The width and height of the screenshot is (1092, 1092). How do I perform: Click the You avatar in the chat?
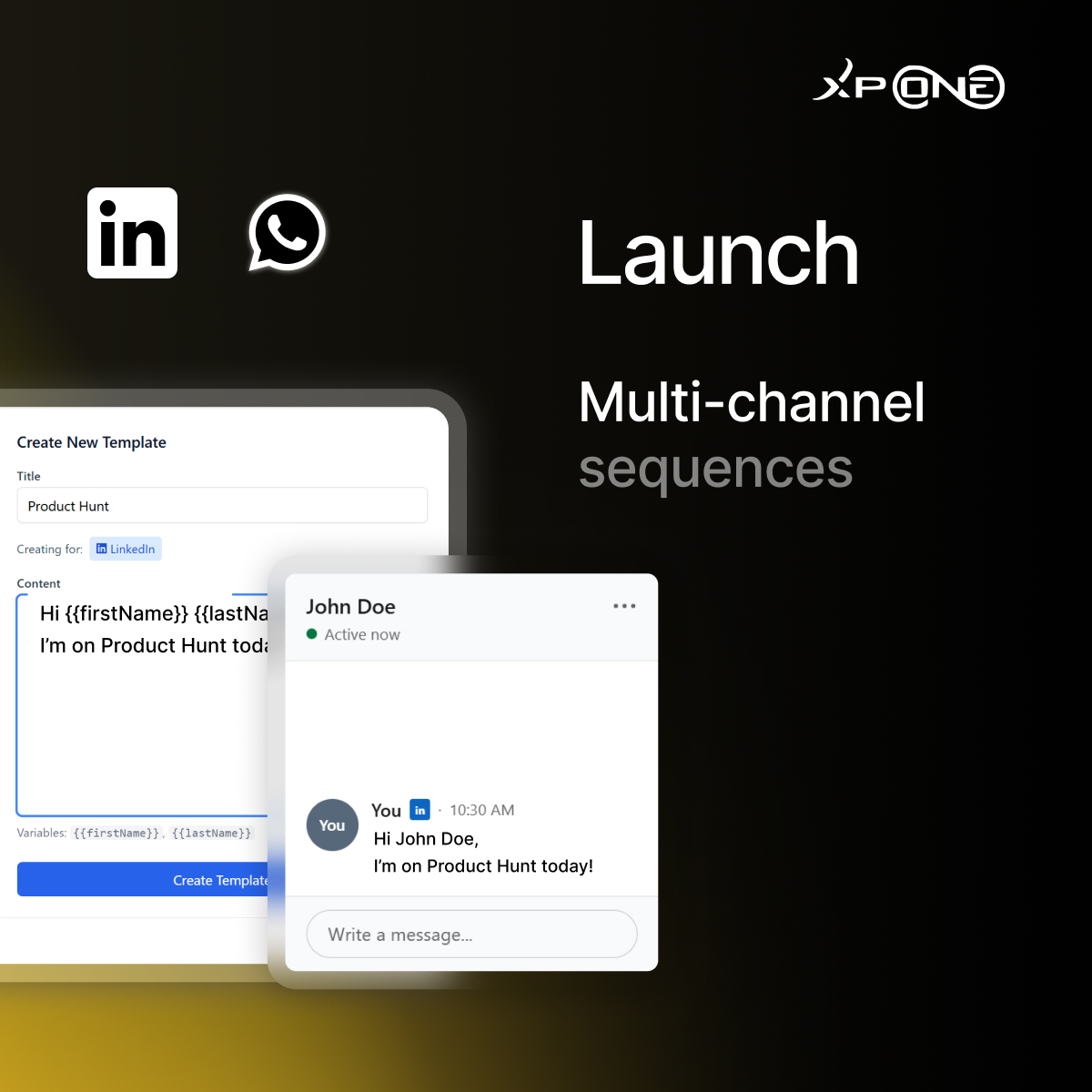click(332, 824)
